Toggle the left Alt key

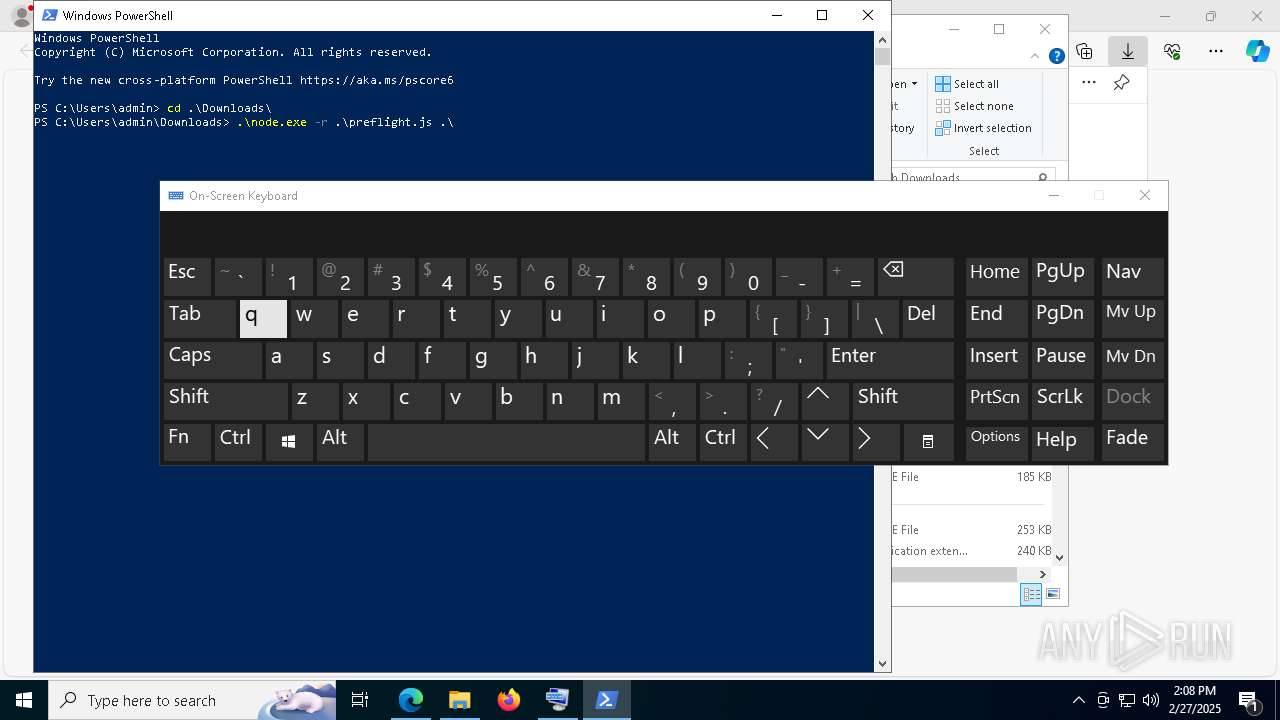pos(340,442)
